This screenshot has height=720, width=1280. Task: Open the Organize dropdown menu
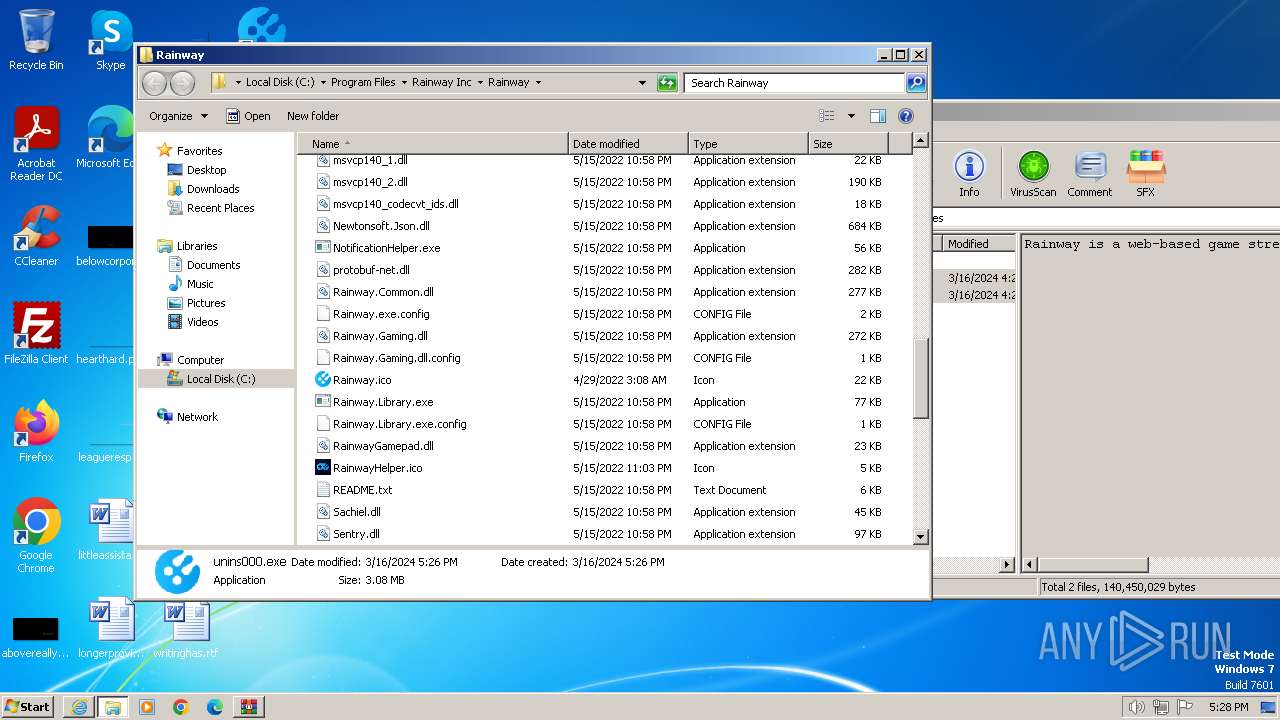pyautogui.click(x=178, y=116)
